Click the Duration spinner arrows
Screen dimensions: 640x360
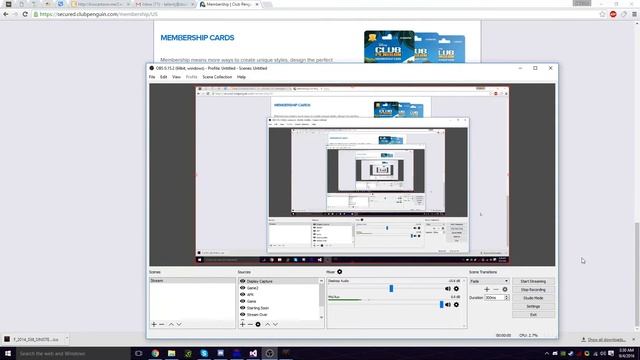click(507, 298)
